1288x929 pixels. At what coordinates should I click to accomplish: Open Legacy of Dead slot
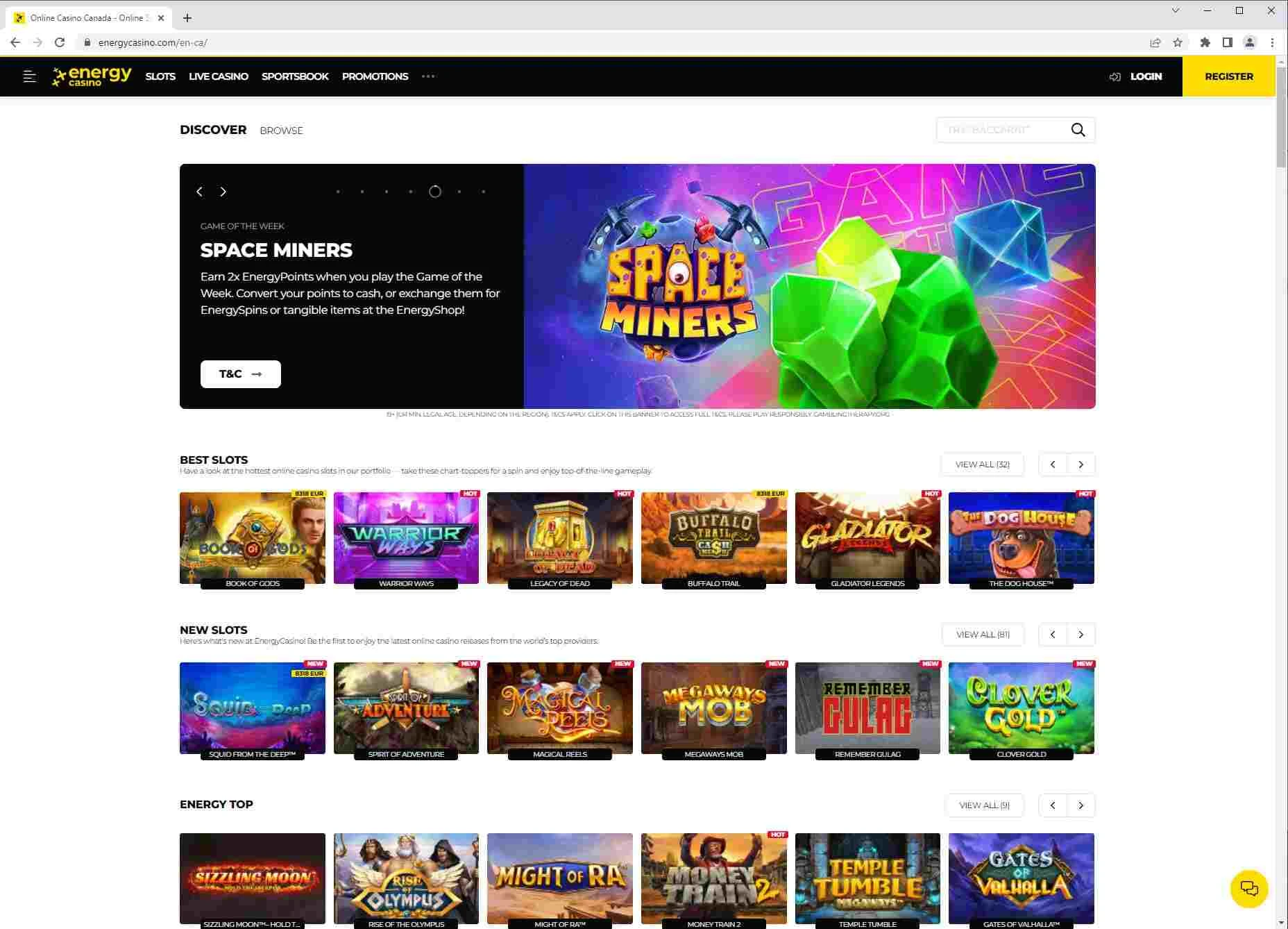tap(560, 539)
